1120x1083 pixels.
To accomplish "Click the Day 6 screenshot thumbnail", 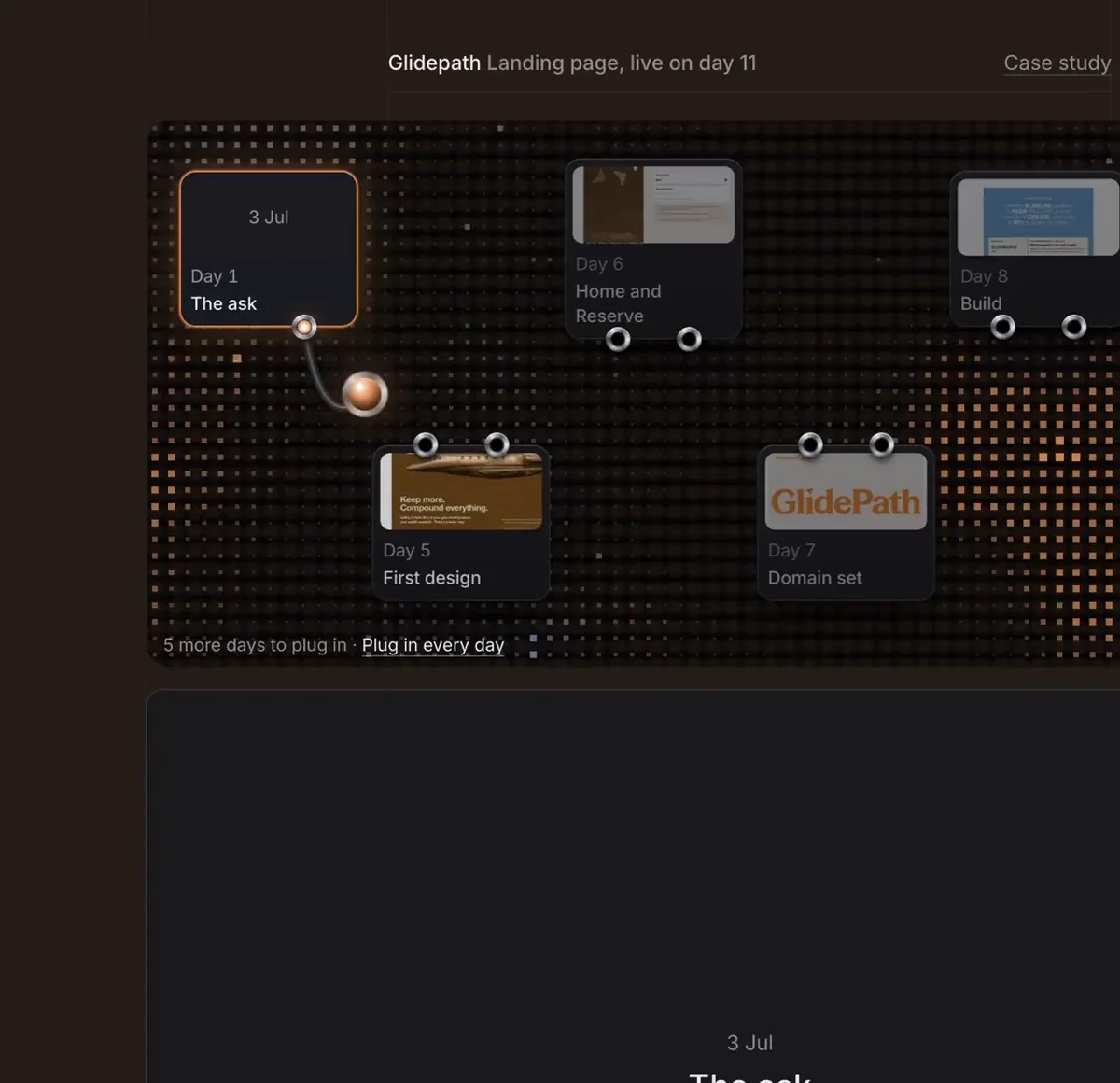I will (653, 204).
